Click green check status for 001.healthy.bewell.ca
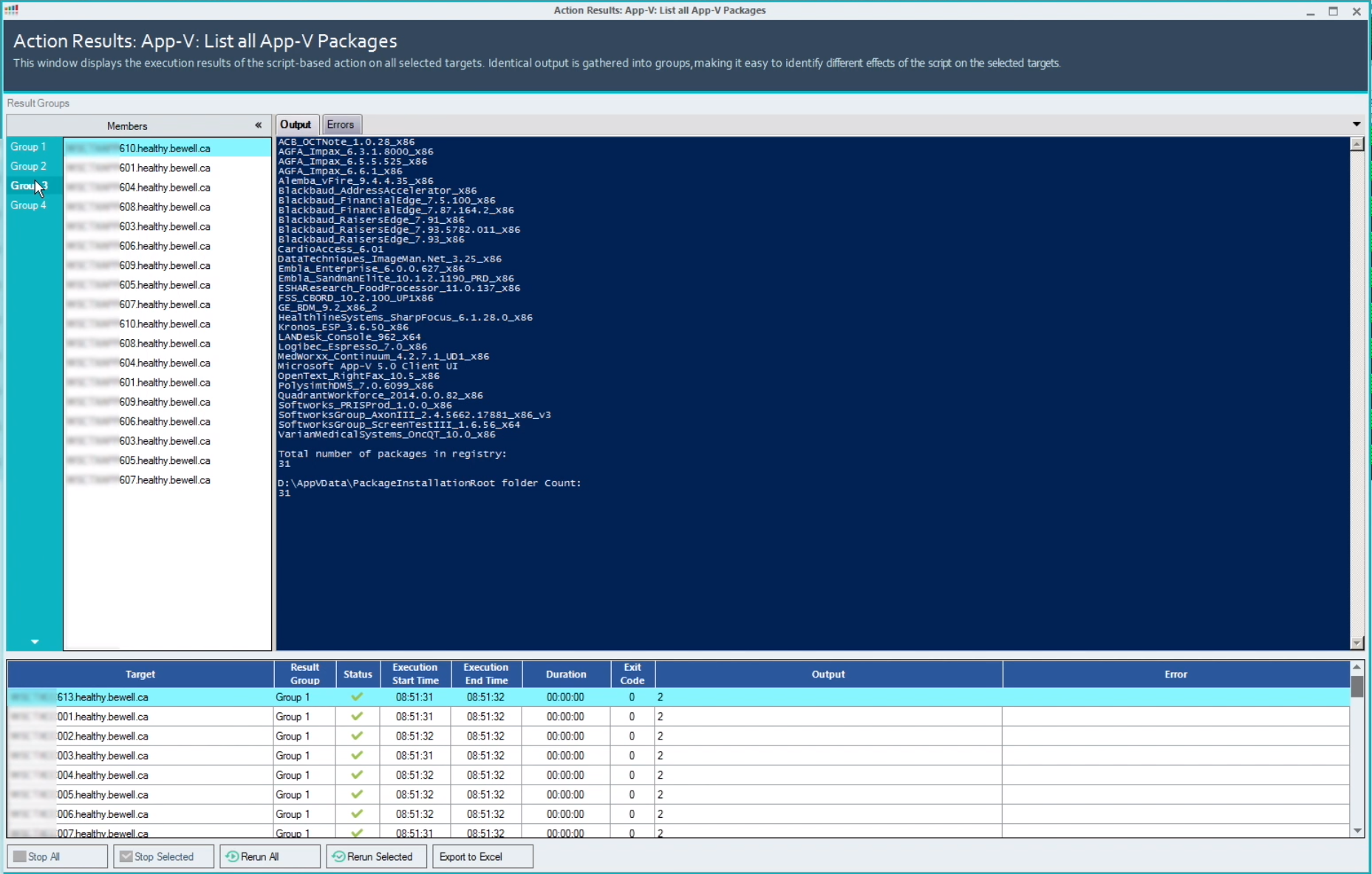This screenshot has width=1372, height=874. coord(357,716)
